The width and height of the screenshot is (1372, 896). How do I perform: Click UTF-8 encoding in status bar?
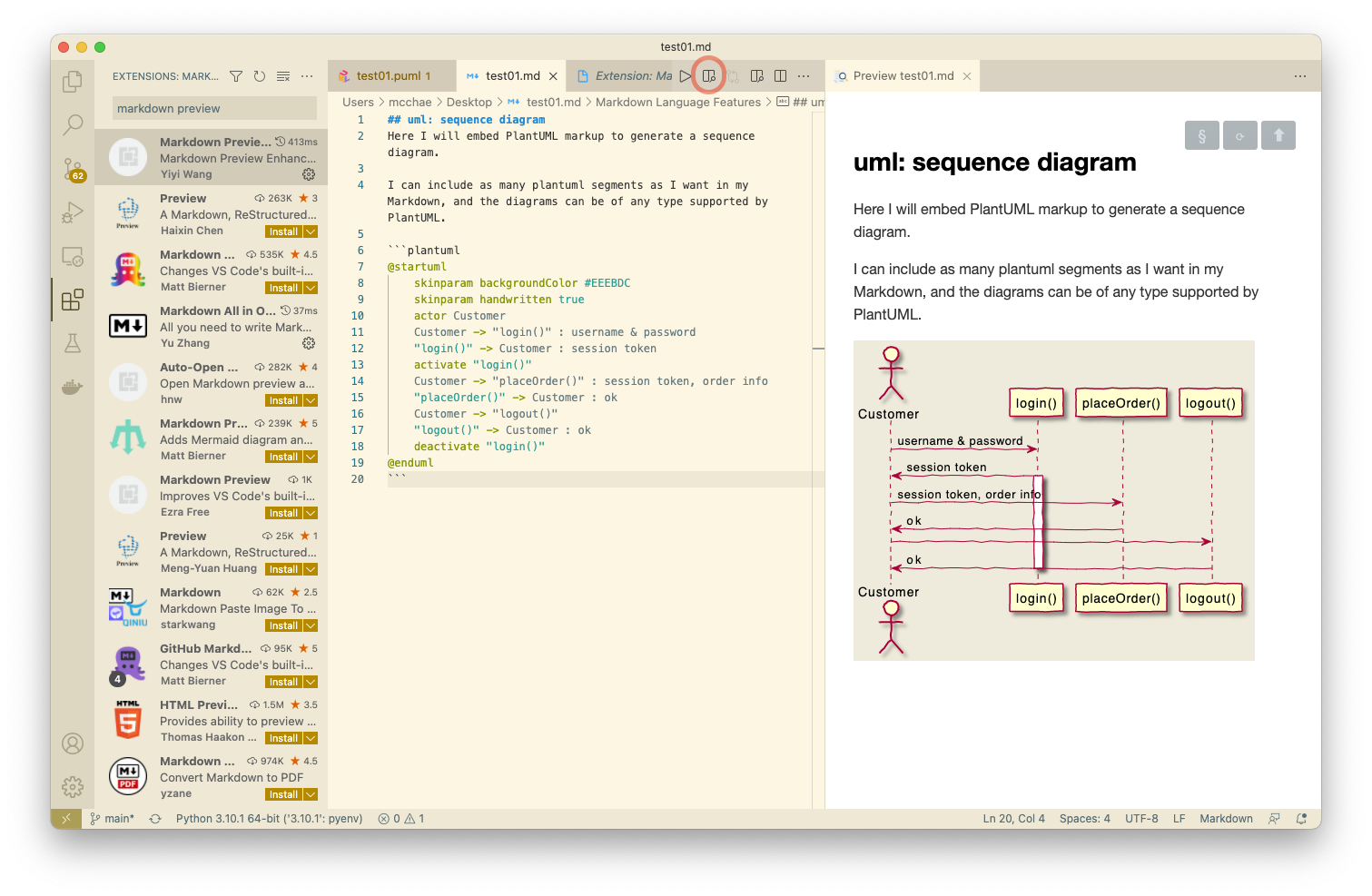(x=1141, y=819)
